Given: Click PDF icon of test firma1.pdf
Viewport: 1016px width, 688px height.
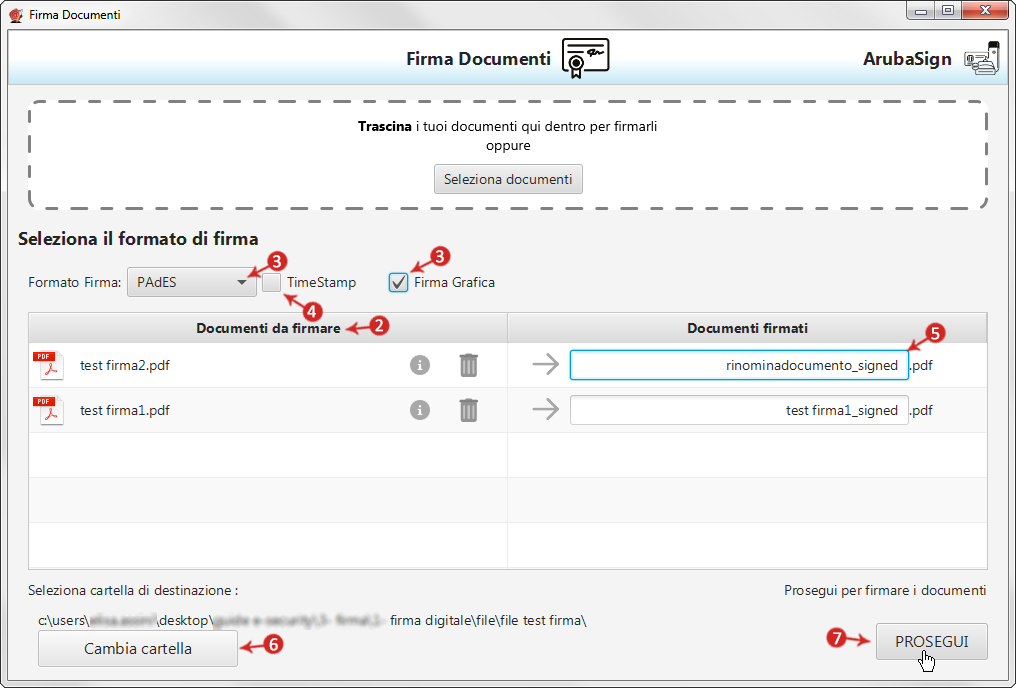Looking at the screenshot, I should pyautogui.click(x=48, y=410).
